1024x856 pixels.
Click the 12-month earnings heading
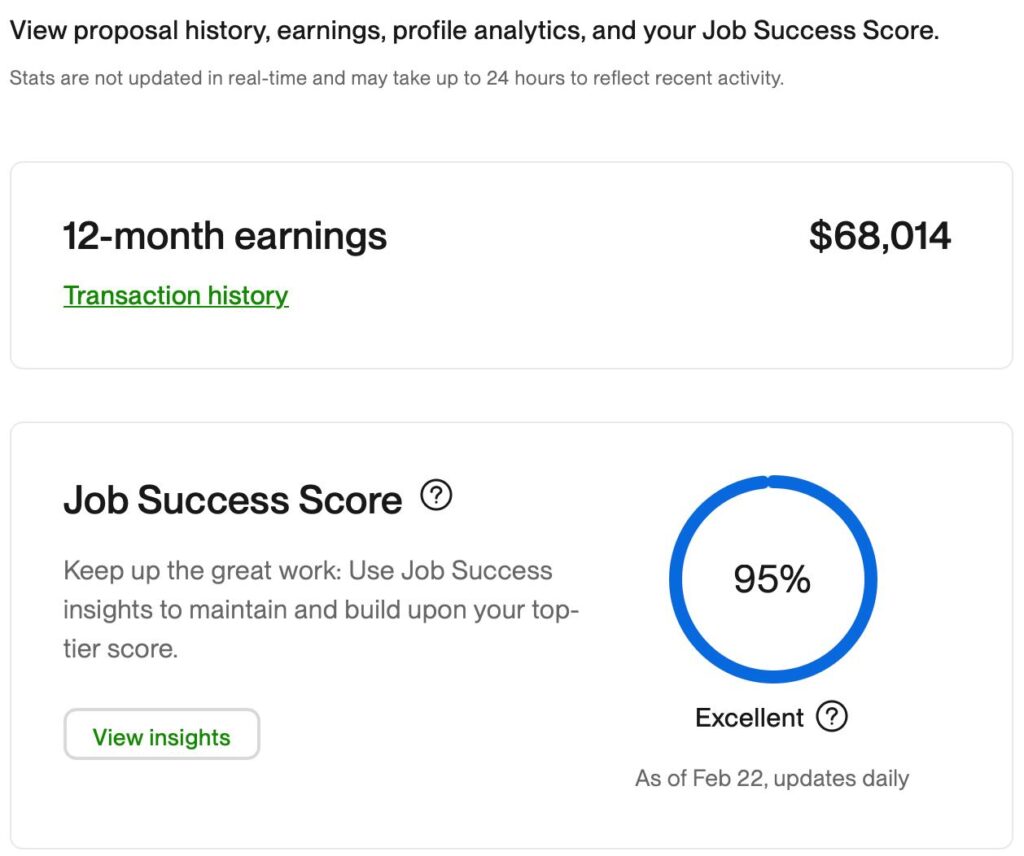(225, 236)
